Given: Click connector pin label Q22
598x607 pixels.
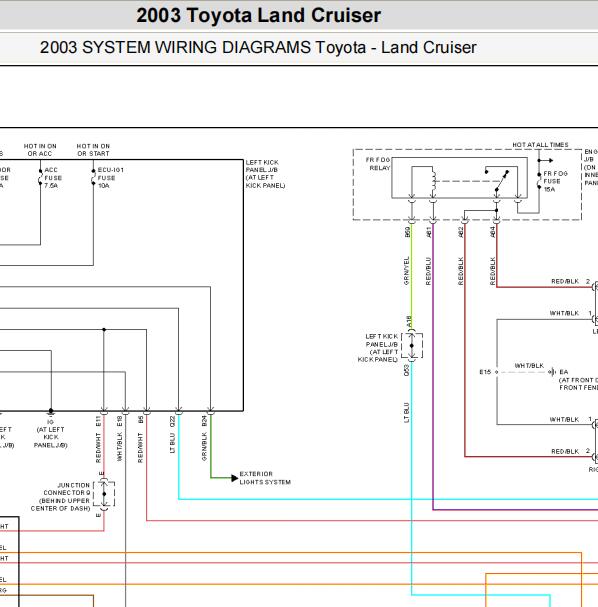Looking at the screenshot, I should click(x=172, y=422).
